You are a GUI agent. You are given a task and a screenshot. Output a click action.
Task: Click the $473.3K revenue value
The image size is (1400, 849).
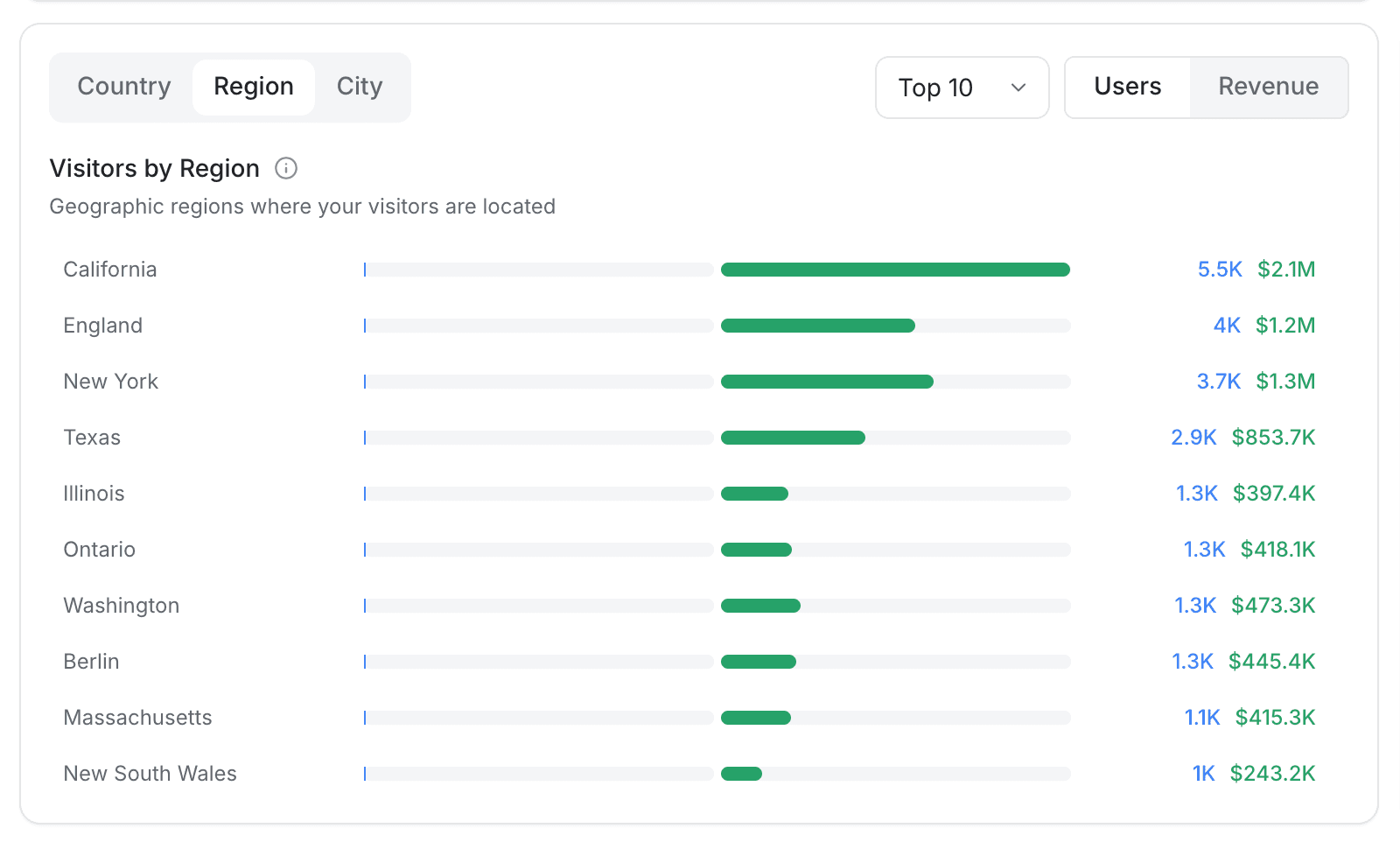tap(1273, 606)
